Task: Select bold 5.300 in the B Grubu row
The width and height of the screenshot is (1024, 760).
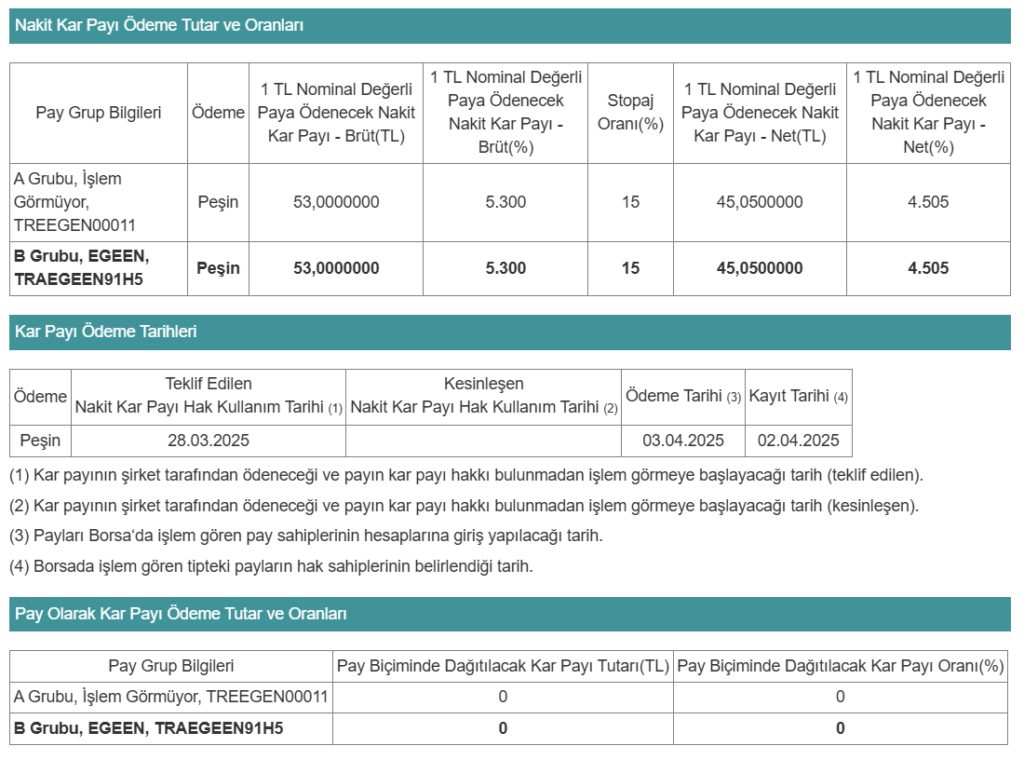Action: [x=505, y=268]
